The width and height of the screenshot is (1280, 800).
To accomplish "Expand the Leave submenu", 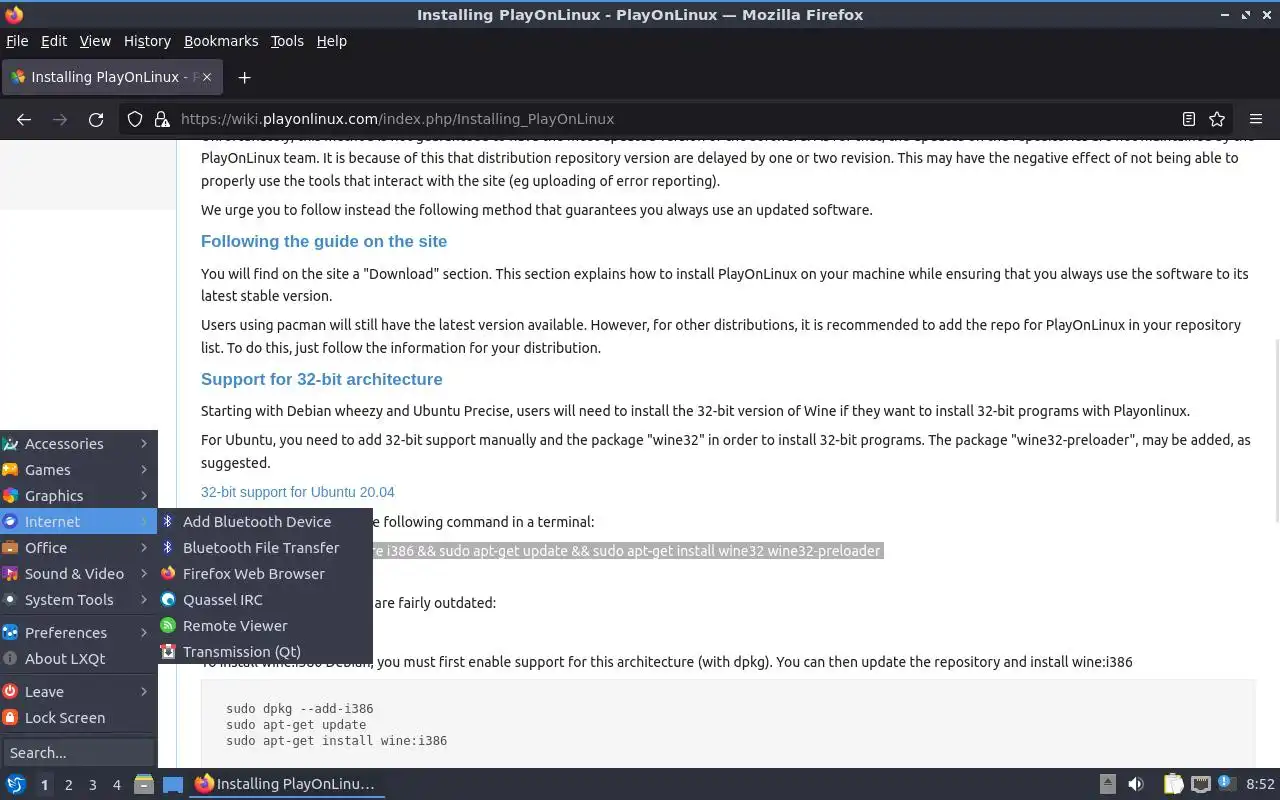I will click(x=78, y=691).
